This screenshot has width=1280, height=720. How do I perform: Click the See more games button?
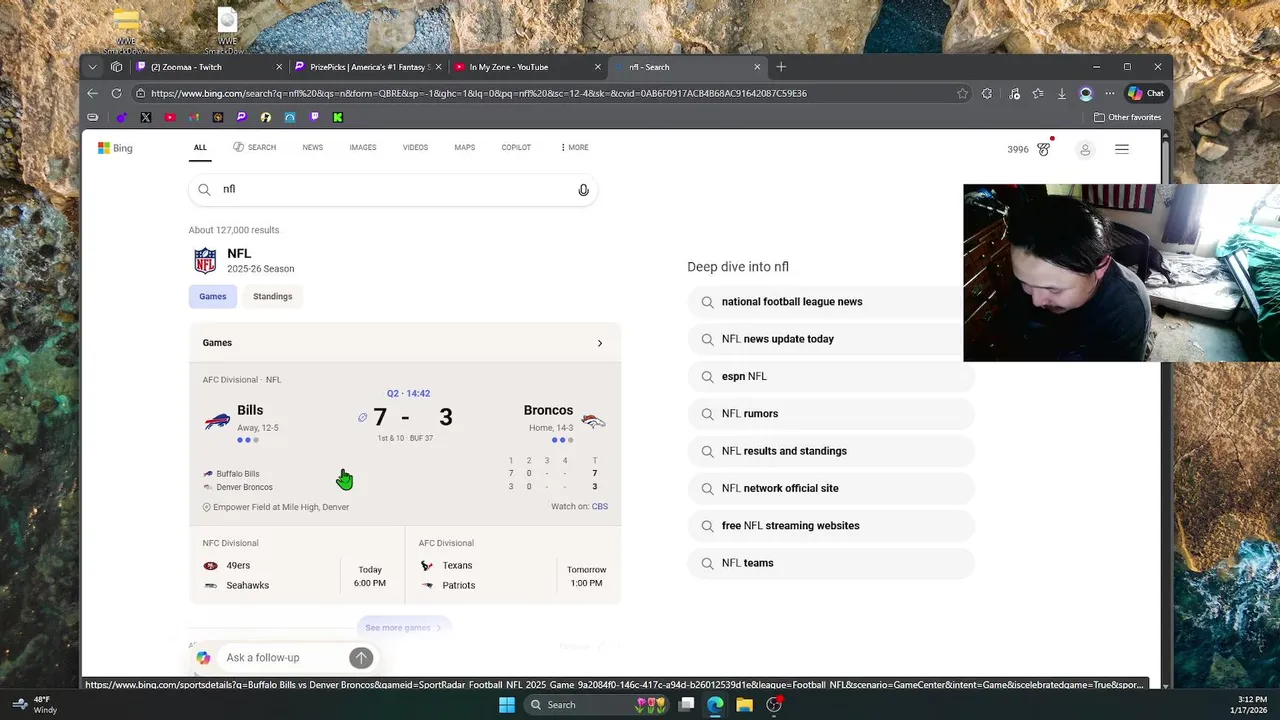click(404, 628)
